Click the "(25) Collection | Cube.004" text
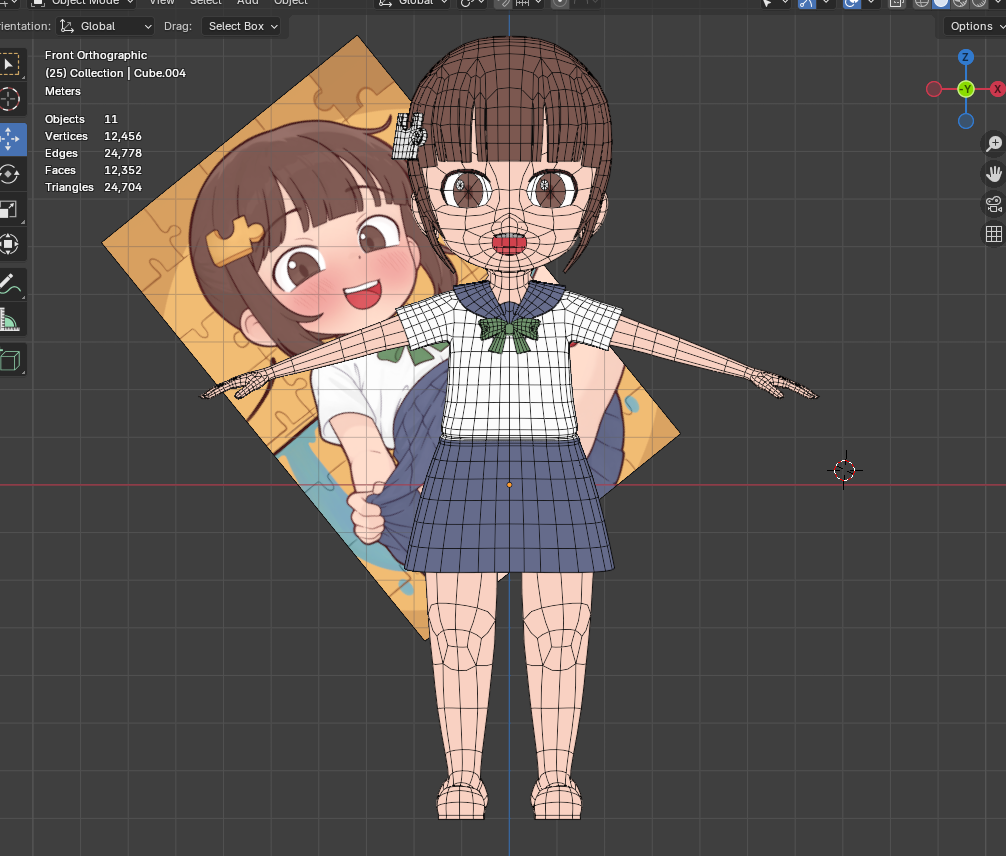 coord(115,73)
